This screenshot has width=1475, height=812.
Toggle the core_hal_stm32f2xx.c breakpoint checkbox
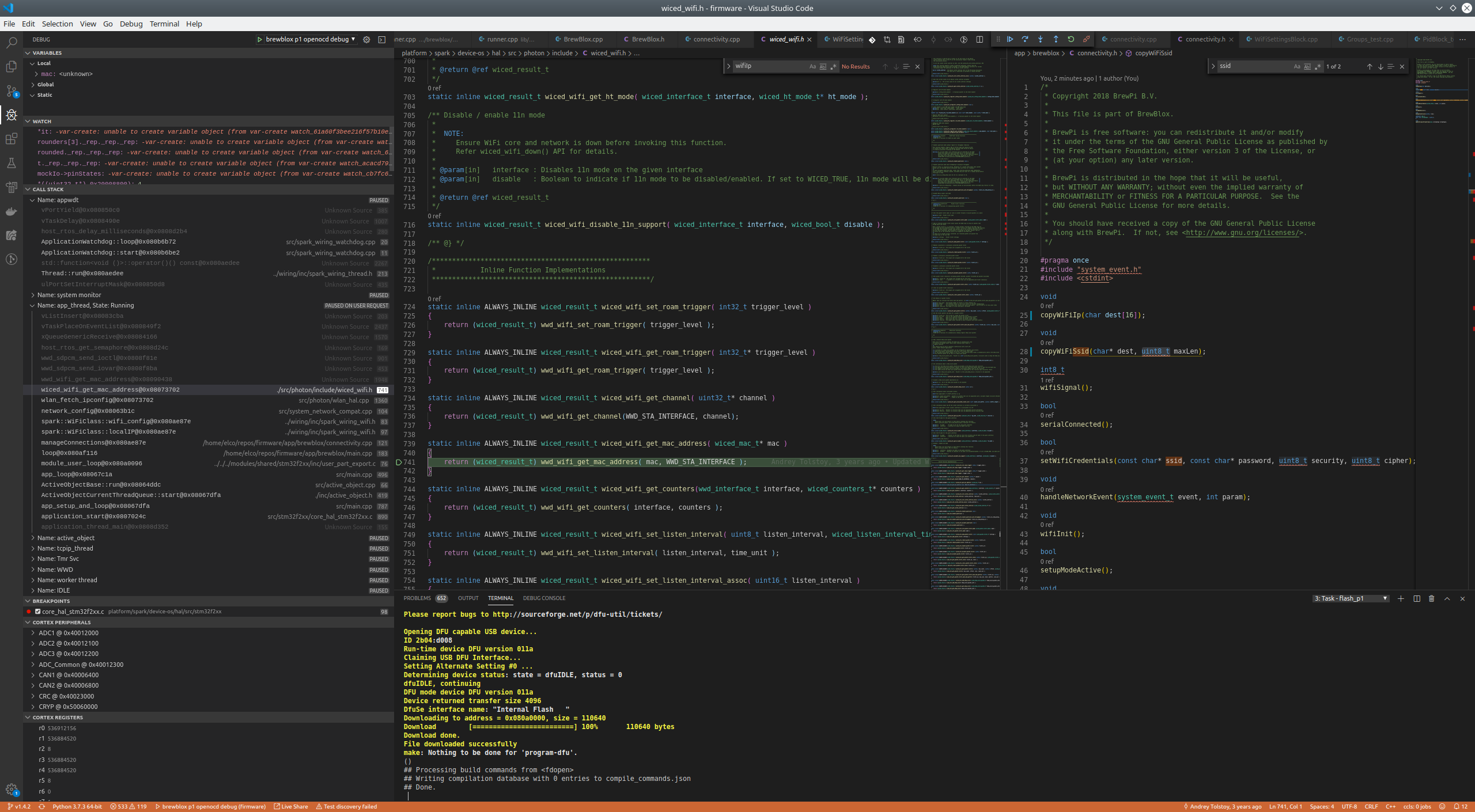click(x=37, y=612)
